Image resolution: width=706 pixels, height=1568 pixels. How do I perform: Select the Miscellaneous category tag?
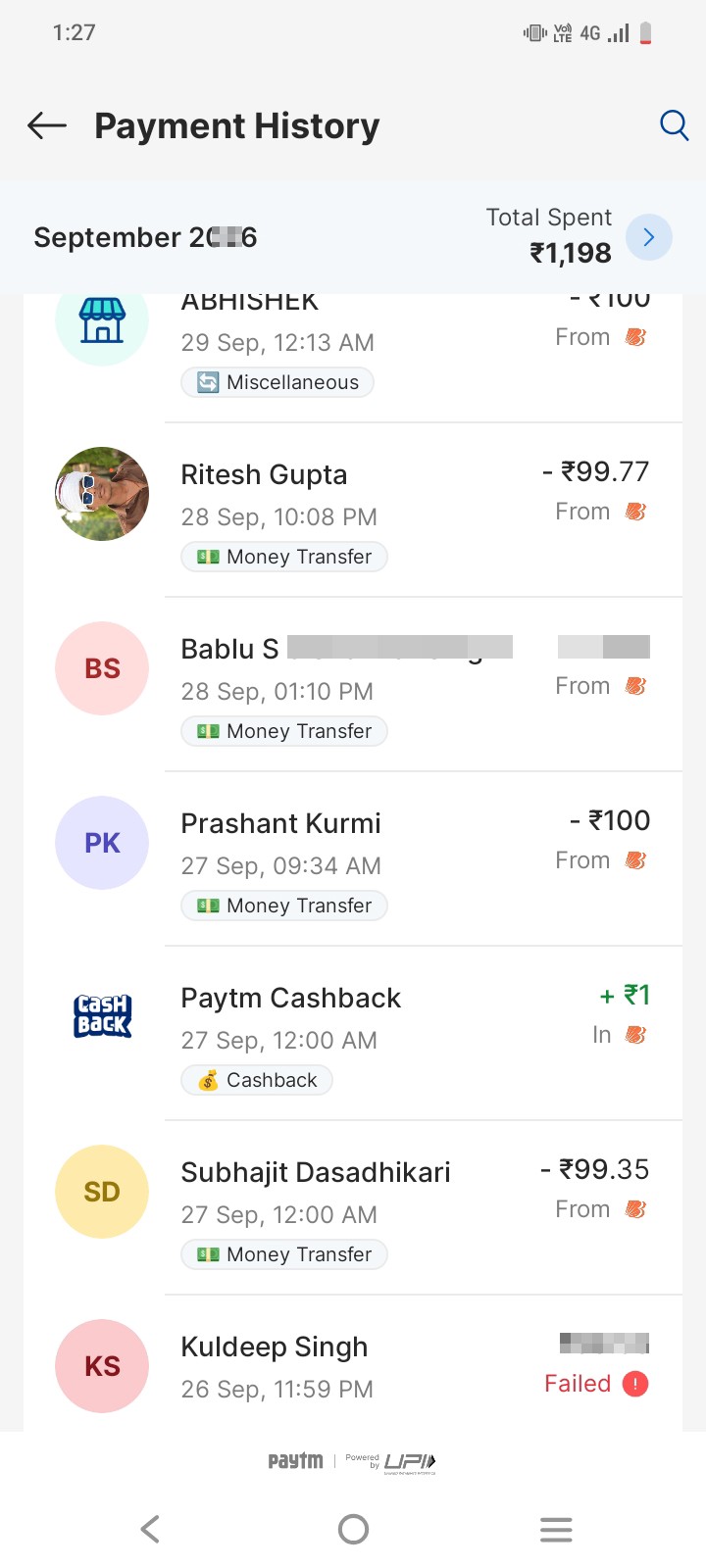[277, 382]
